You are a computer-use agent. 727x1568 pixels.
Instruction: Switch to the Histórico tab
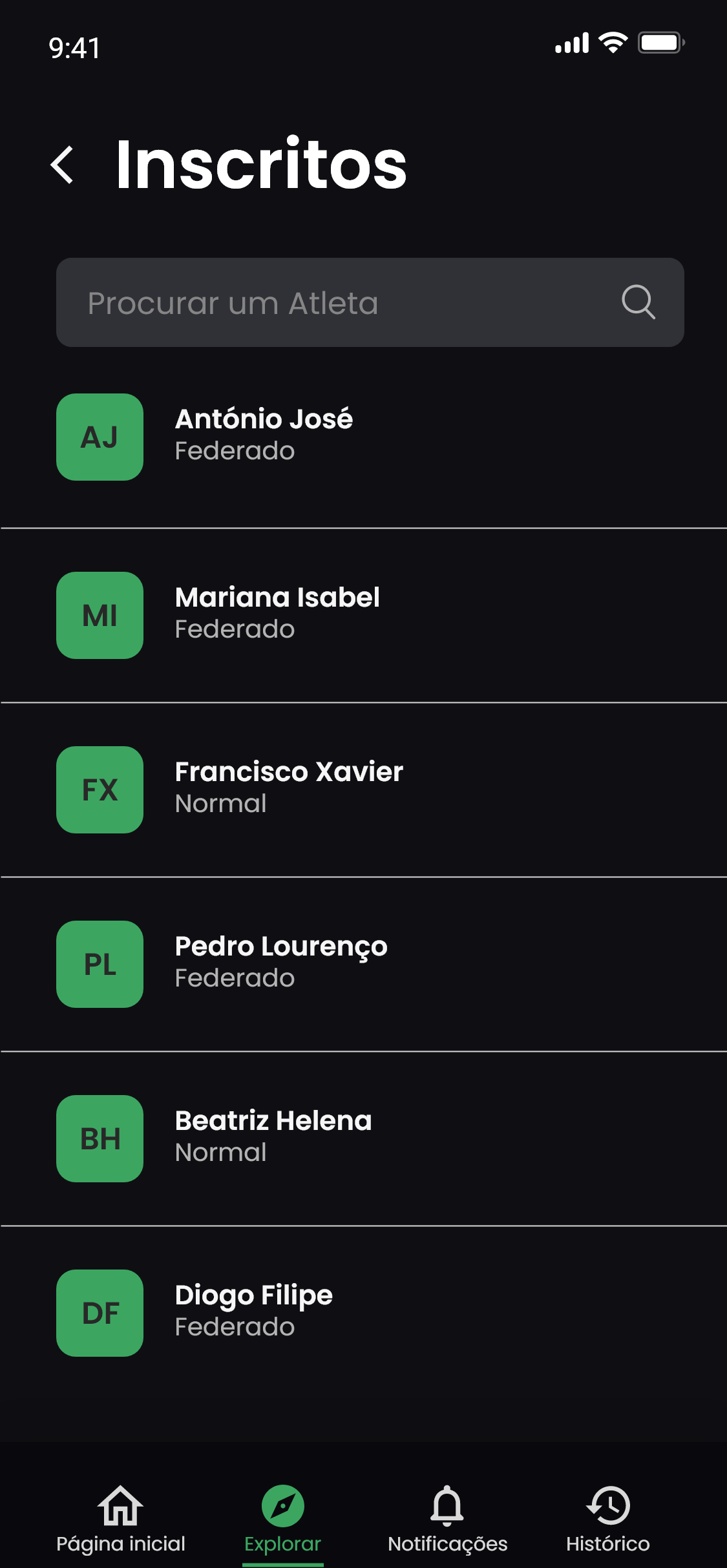(x=608, y=1518)
